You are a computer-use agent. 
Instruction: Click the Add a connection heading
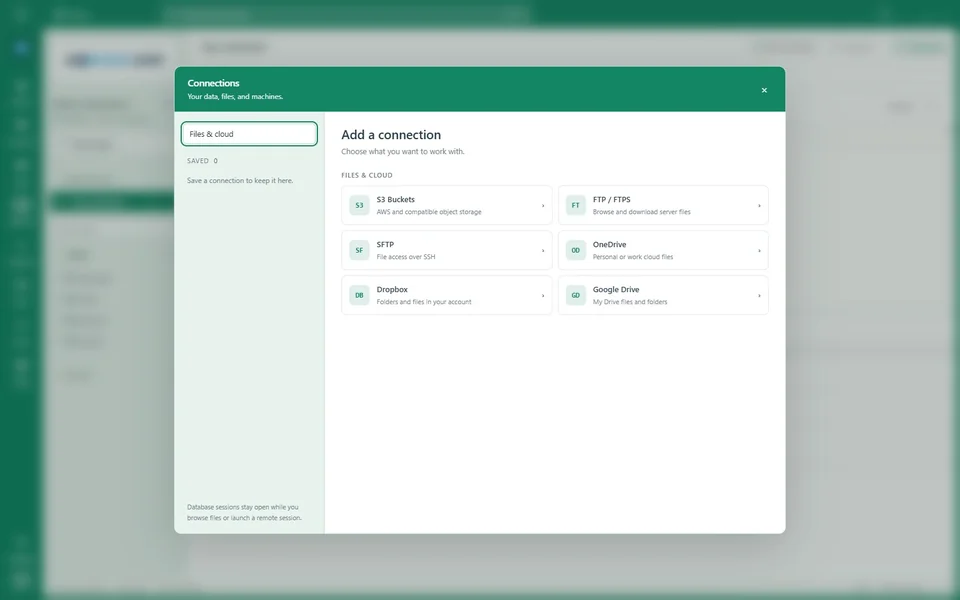[391, 135]
